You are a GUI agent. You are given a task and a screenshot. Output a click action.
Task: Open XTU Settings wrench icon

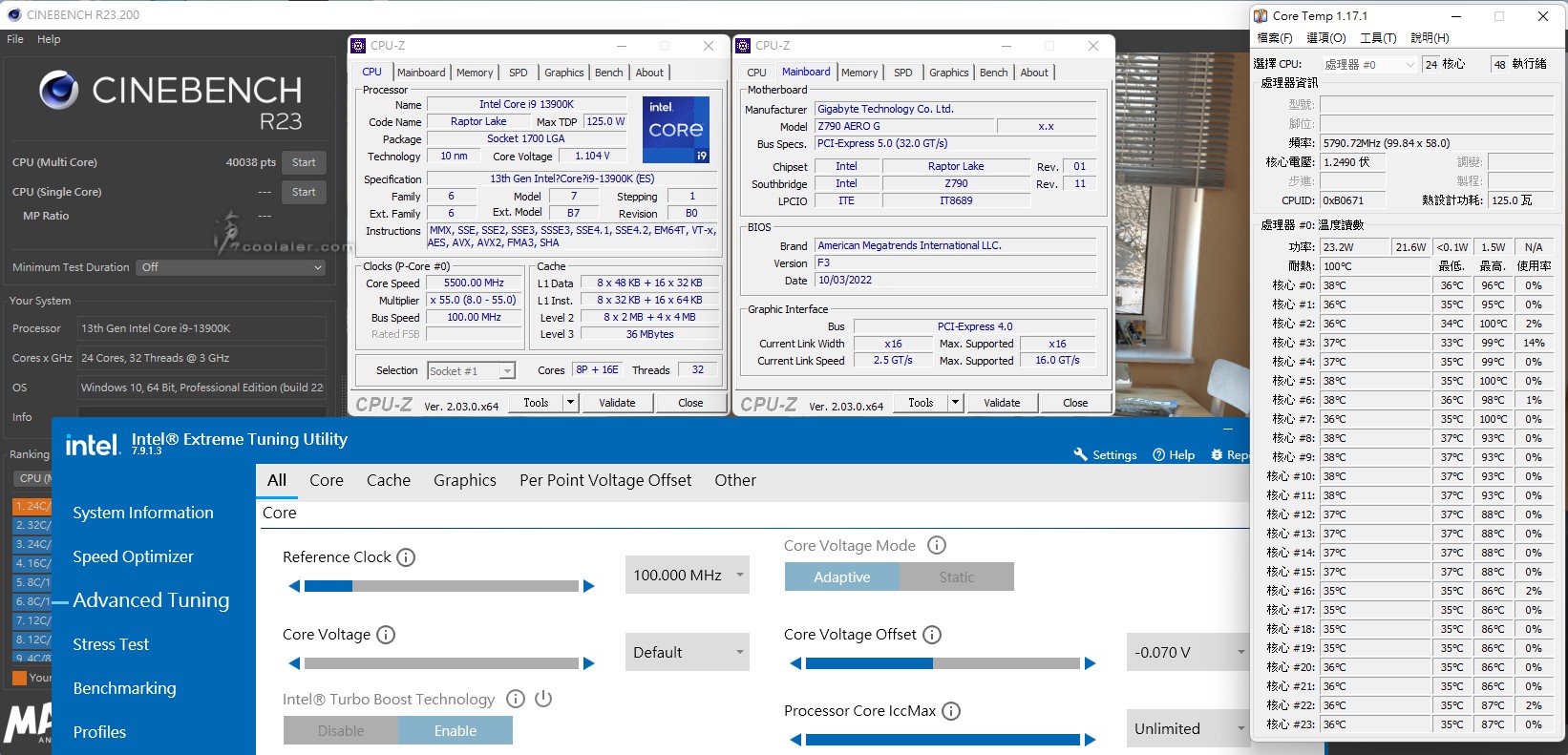(x=1081, y=454)
